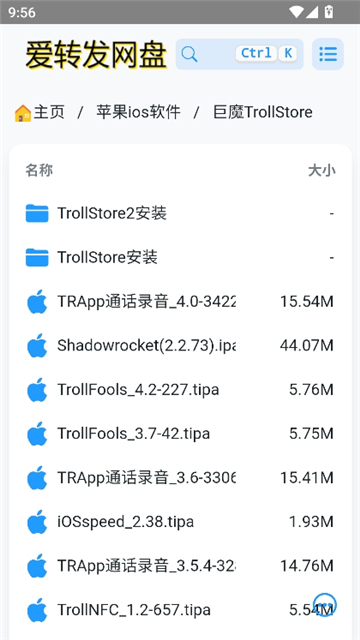Open file TrollFools_4.2-227.tipa
Screen dimensions: 360x640
pos(138,390)
